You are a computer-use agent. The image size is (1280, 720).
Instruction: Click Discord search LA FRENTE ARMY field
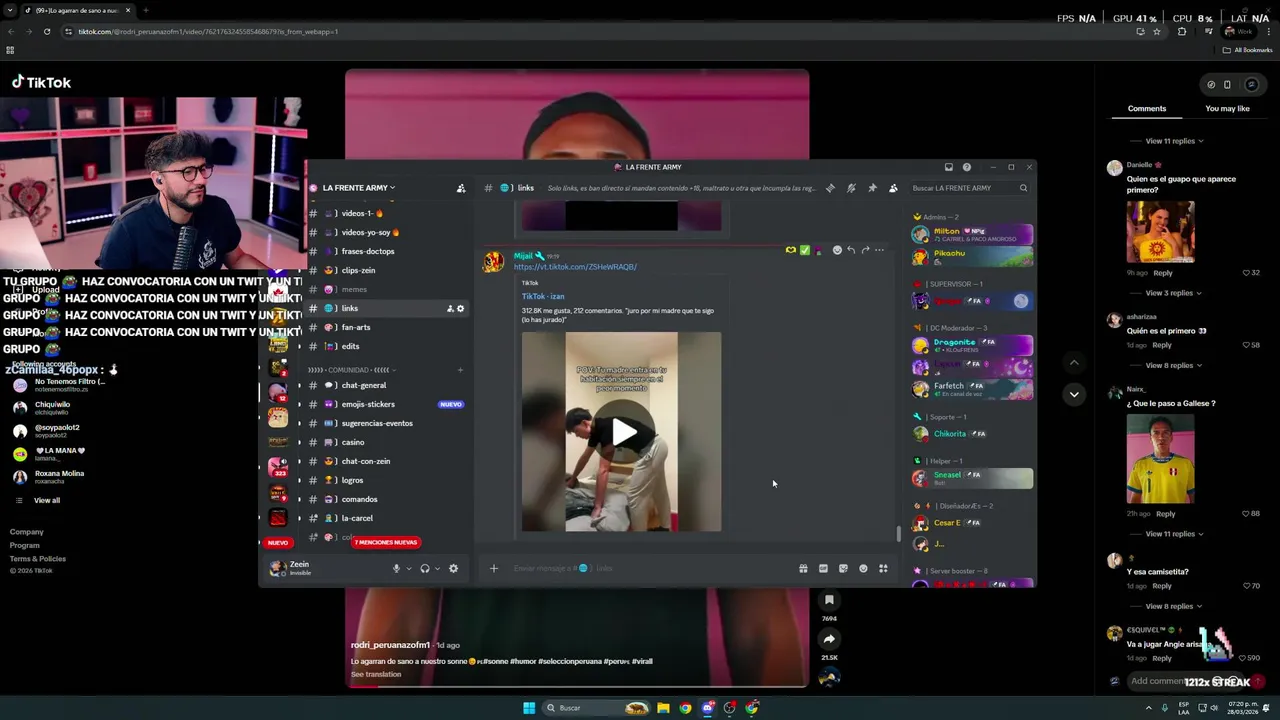(968, 188)
